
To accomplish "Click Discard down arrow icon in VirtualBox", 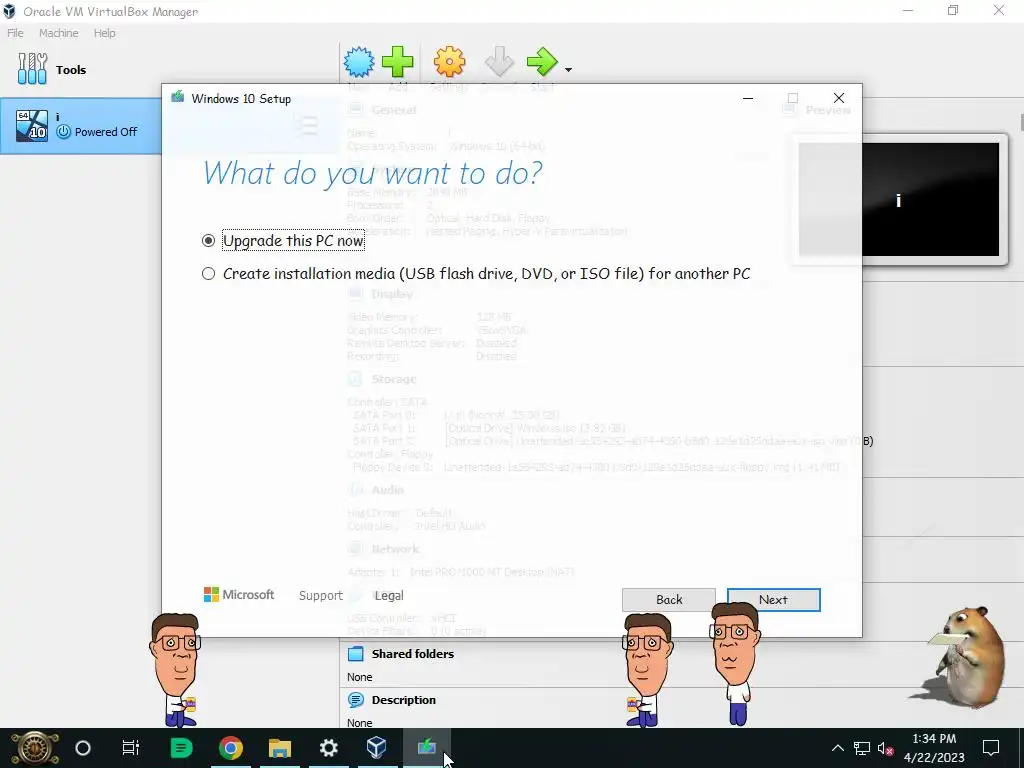I will pyautogui.click(x=500, y=62).
